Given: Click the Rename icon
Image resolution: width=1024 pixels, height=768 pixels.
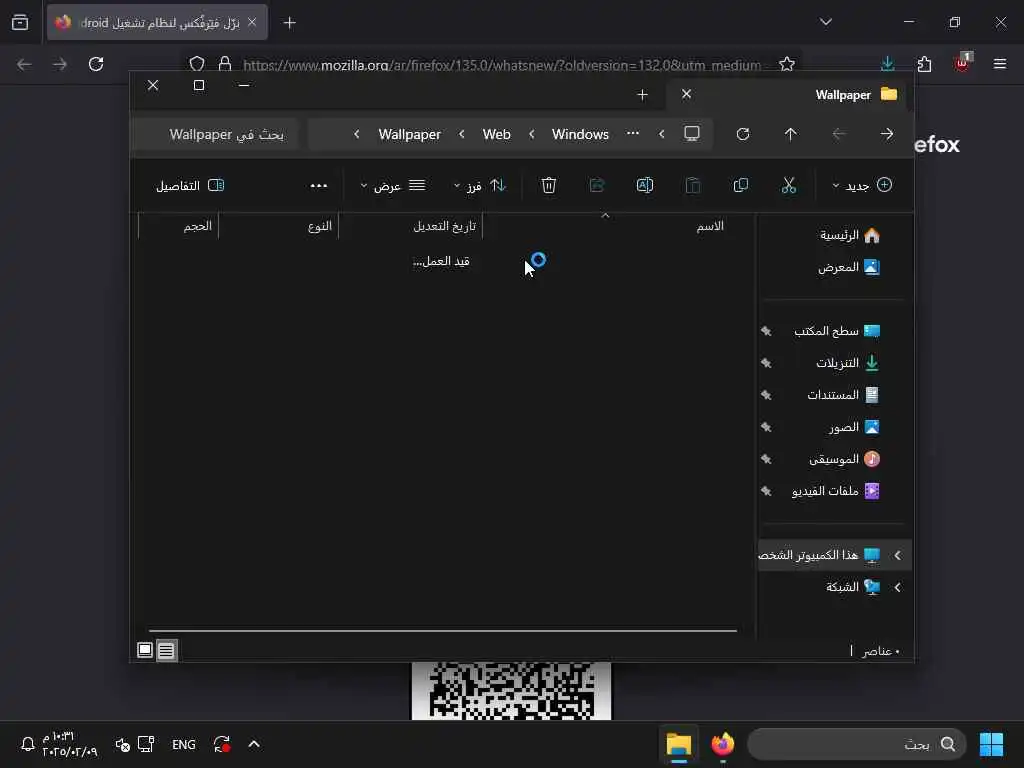Looking at the screenshot, I should click(645, 185).
